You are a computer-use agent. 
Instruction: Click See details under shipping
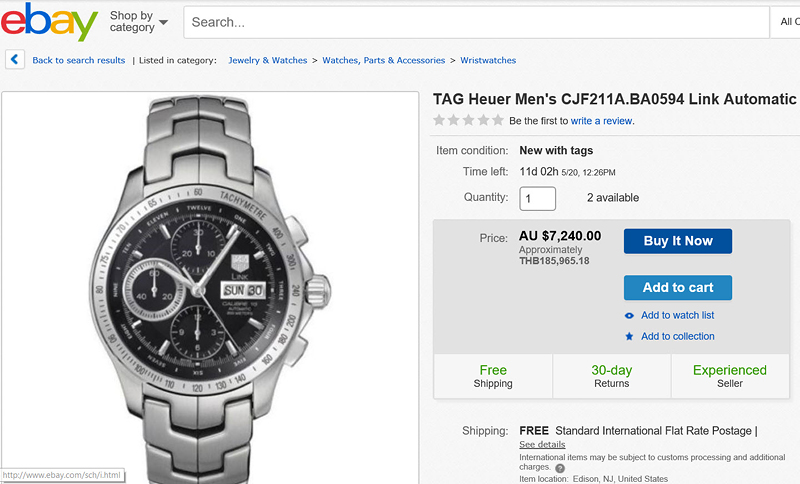pos(542,444)
